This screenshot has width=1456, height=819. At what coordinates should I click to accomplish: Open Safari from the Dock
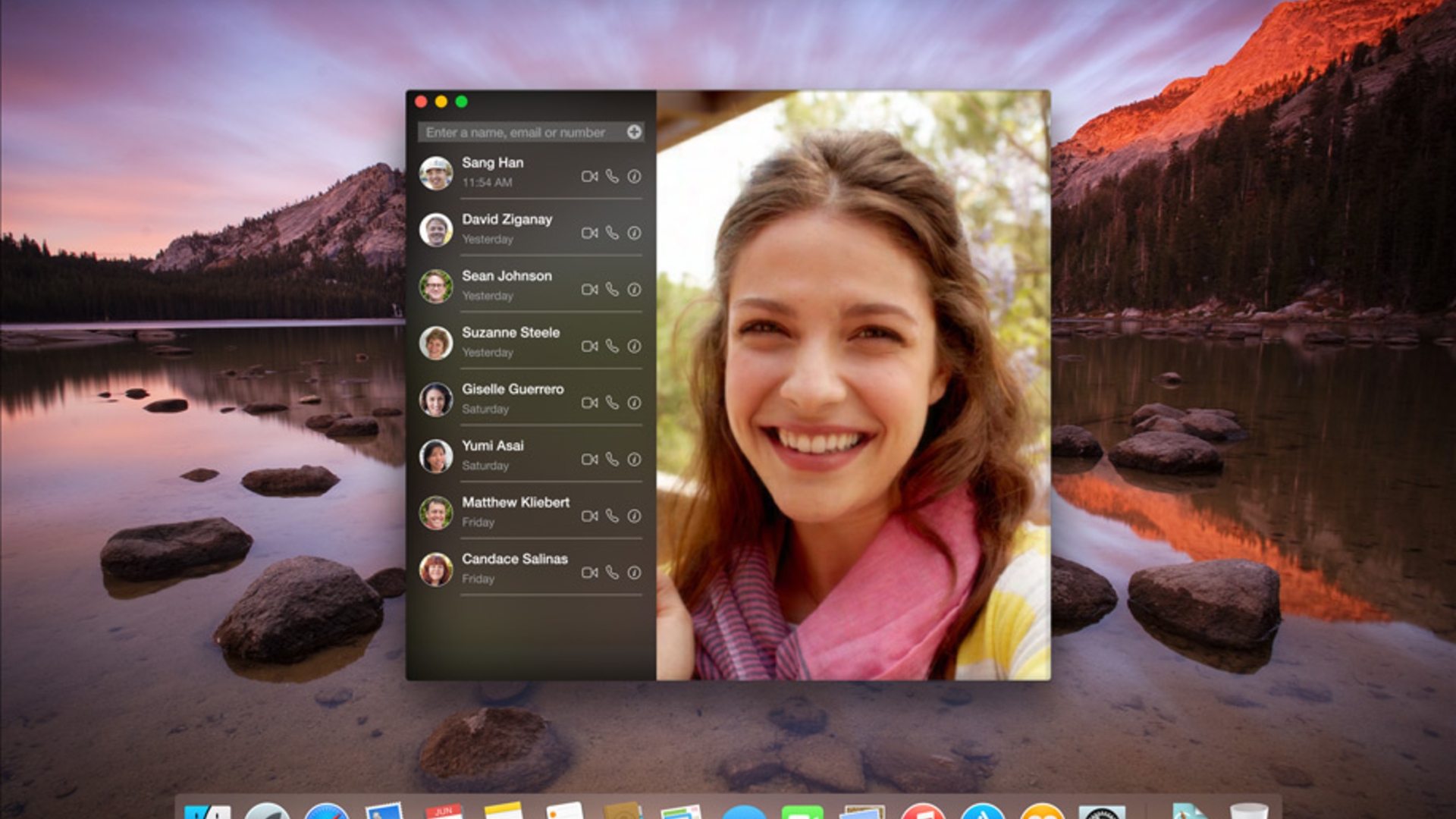click(x=326, y=811)
